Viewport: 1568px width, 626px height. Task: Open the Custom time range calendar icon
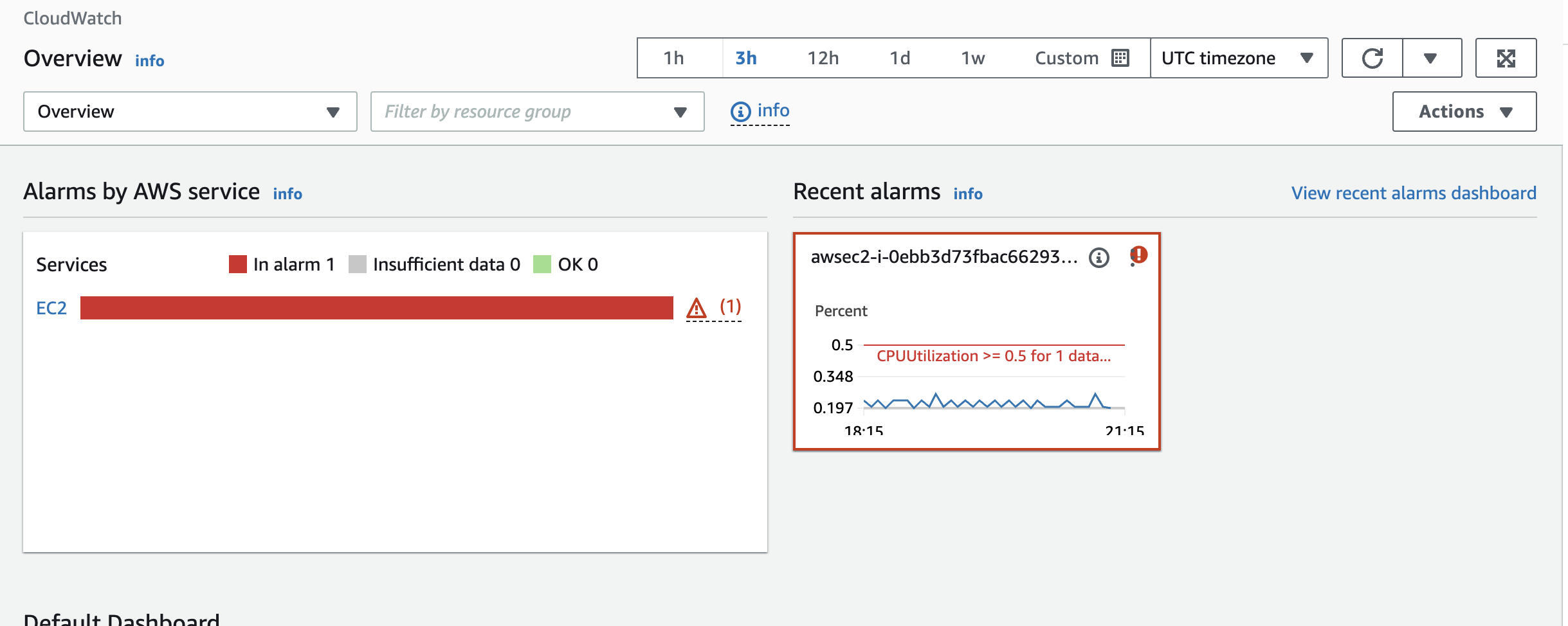click(x=1120, y=58)
